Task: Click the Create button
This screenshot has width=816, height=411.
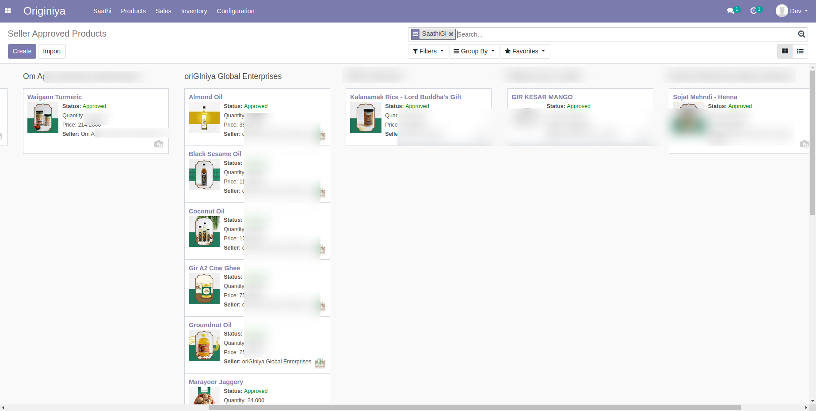Action: pyautogui.click(x=22, y=52)
